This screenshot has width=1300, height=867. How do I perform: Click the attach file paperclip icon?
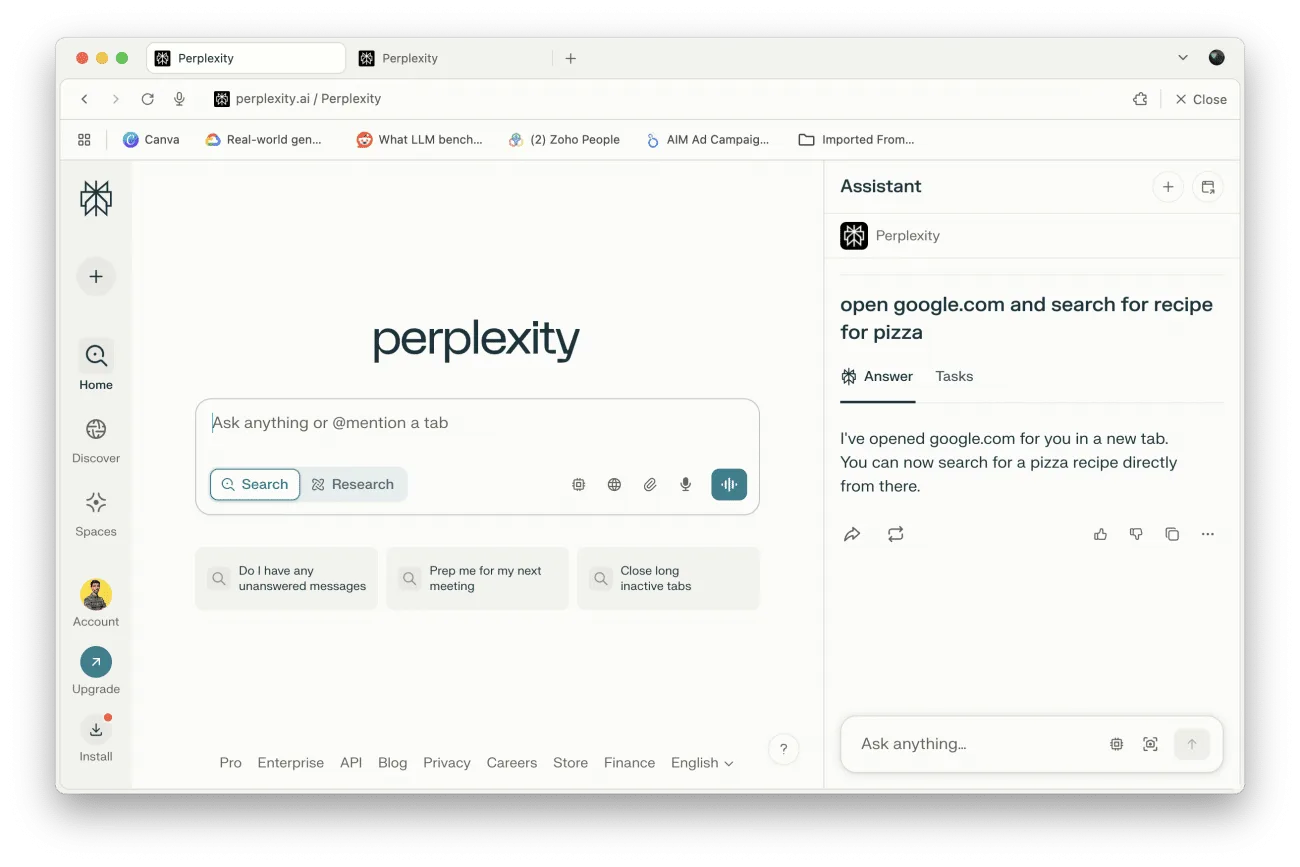coord(650,484)
